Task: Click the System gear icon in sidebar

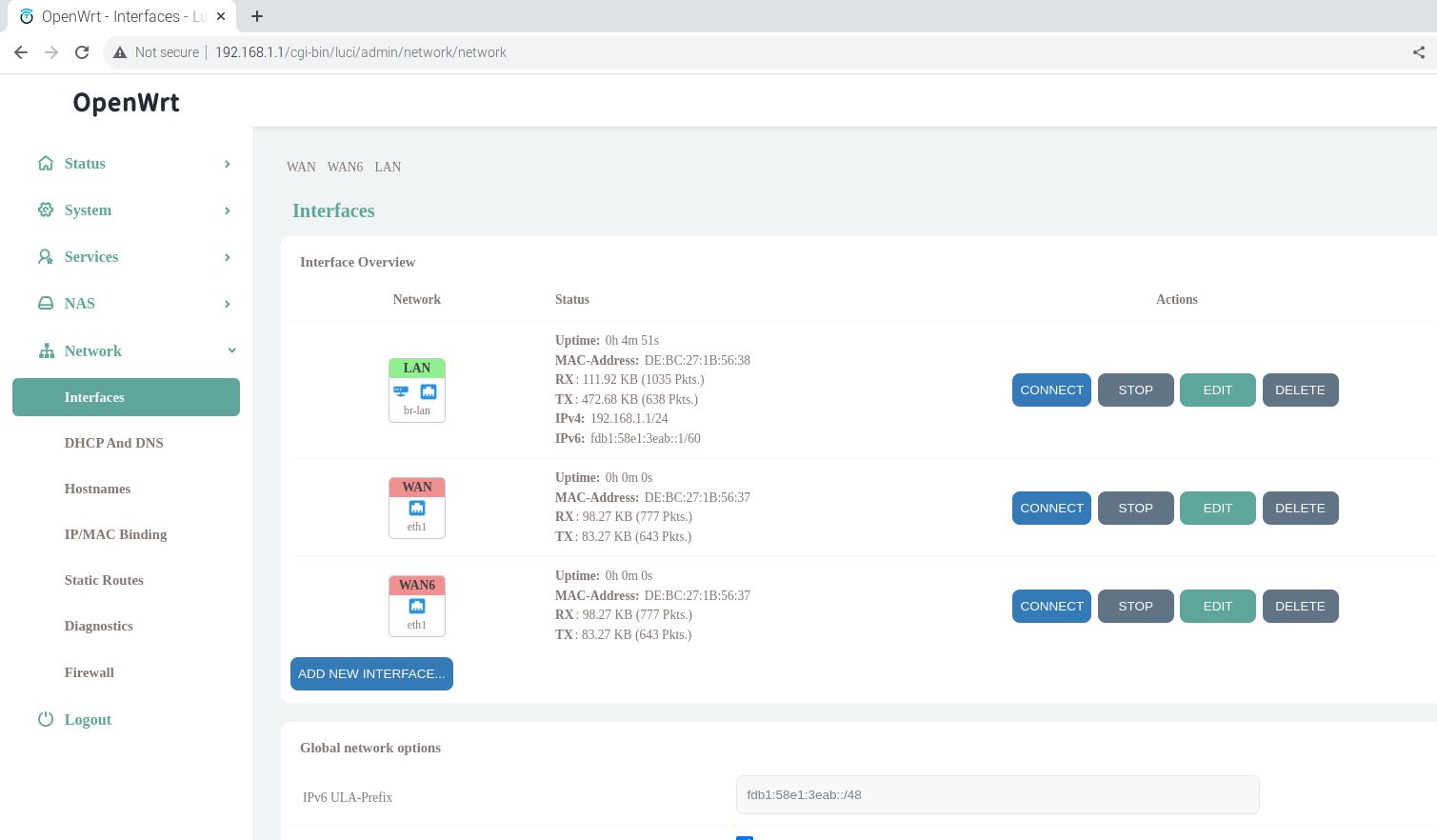Action: pyautogui.click(x=46, y=210)
